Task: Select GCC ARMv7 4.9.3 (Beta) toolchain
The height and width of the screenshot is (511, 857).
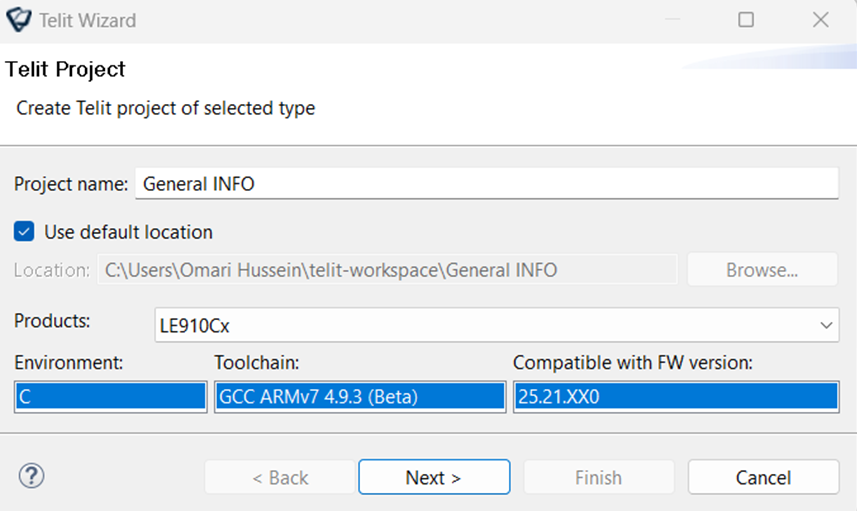Action: pyautogui.click(x=360, y=396)
